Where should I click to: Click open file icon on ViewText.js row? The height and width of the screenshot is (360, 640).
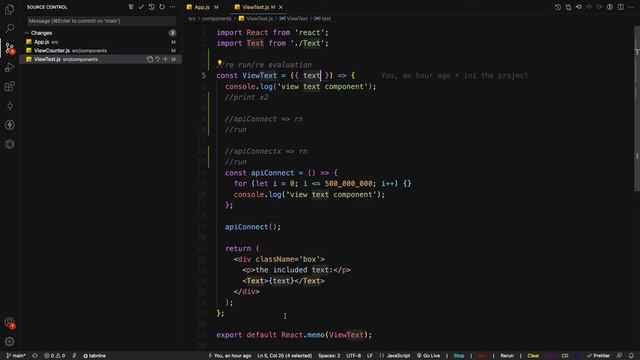click(x=150, y=59)
